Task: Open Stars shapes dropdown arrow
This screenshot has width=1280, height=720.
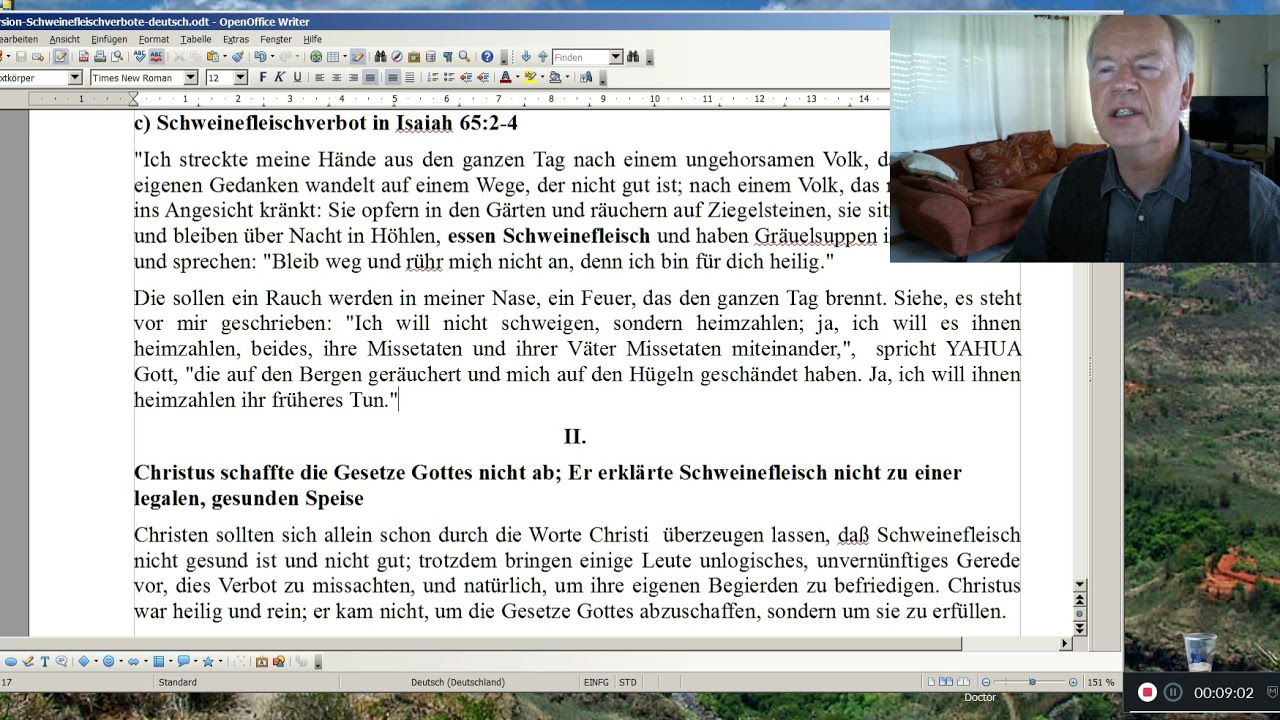Action: (220, 661)
